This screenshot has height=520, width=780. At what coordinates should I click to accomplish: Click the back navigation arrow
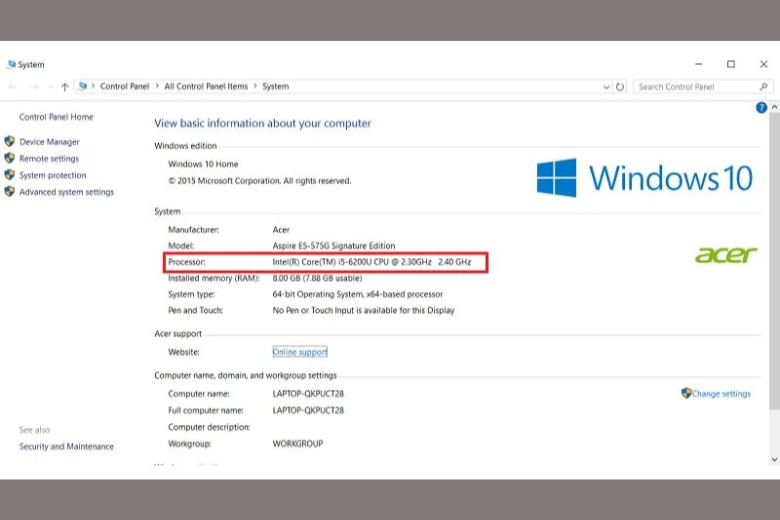coord(13,87)
